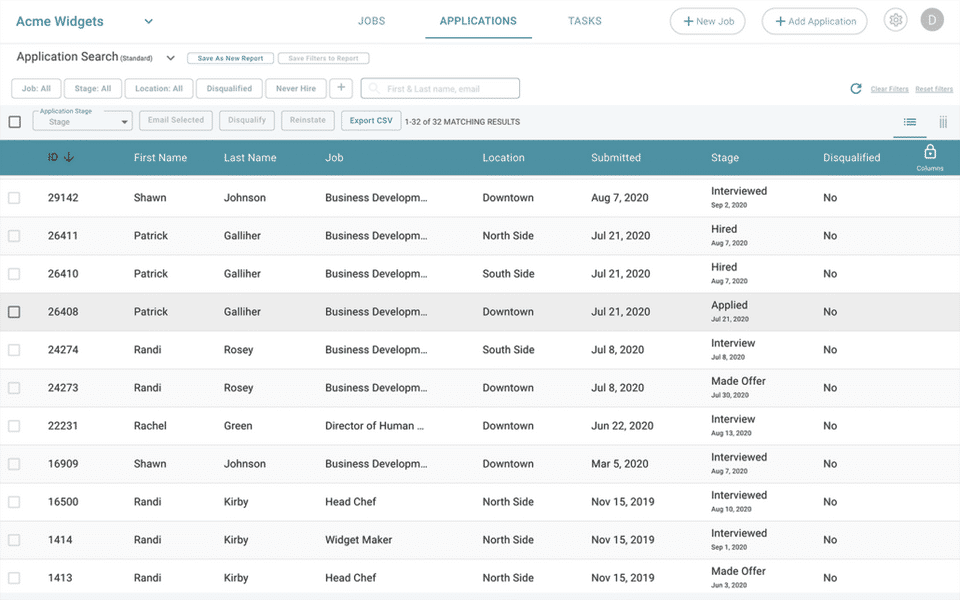960x600 pixels.
Task: Check the row for application 24273
Action: click(14, 388)
